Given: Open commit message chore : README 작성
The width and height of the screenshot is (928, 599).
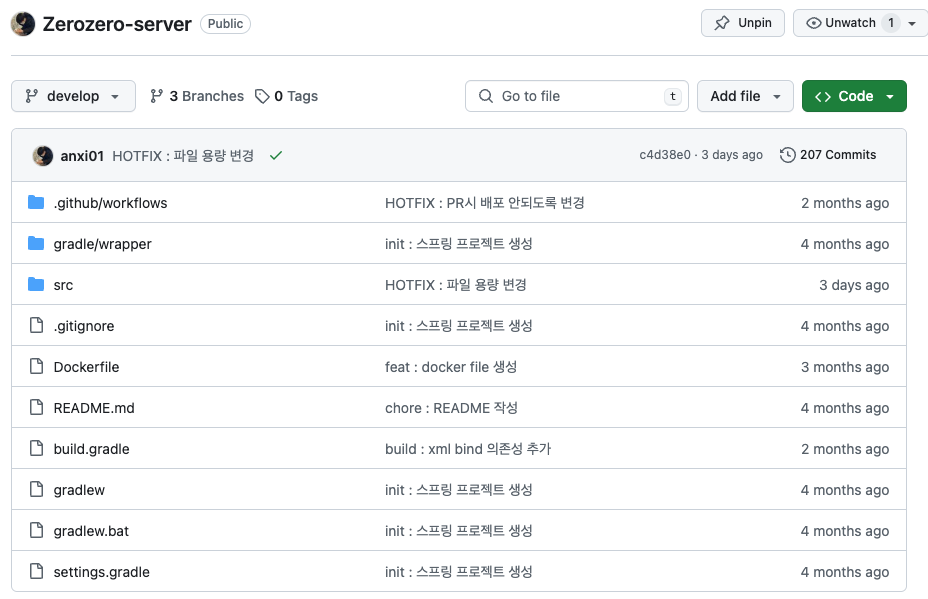Looking at the screenshot, I should 451,408.
